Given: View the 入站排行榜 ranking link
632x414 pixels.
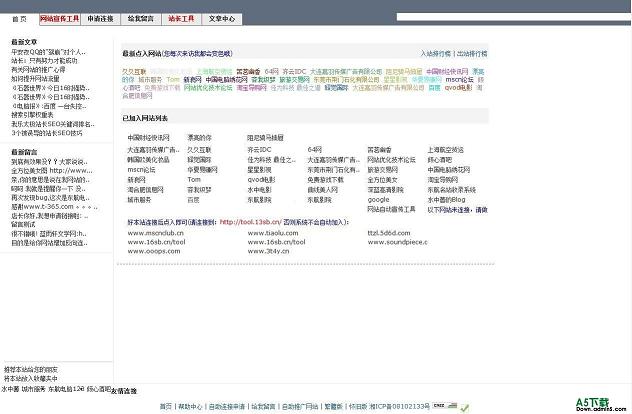Looking at the screenshot, I should tap(436, 53).
